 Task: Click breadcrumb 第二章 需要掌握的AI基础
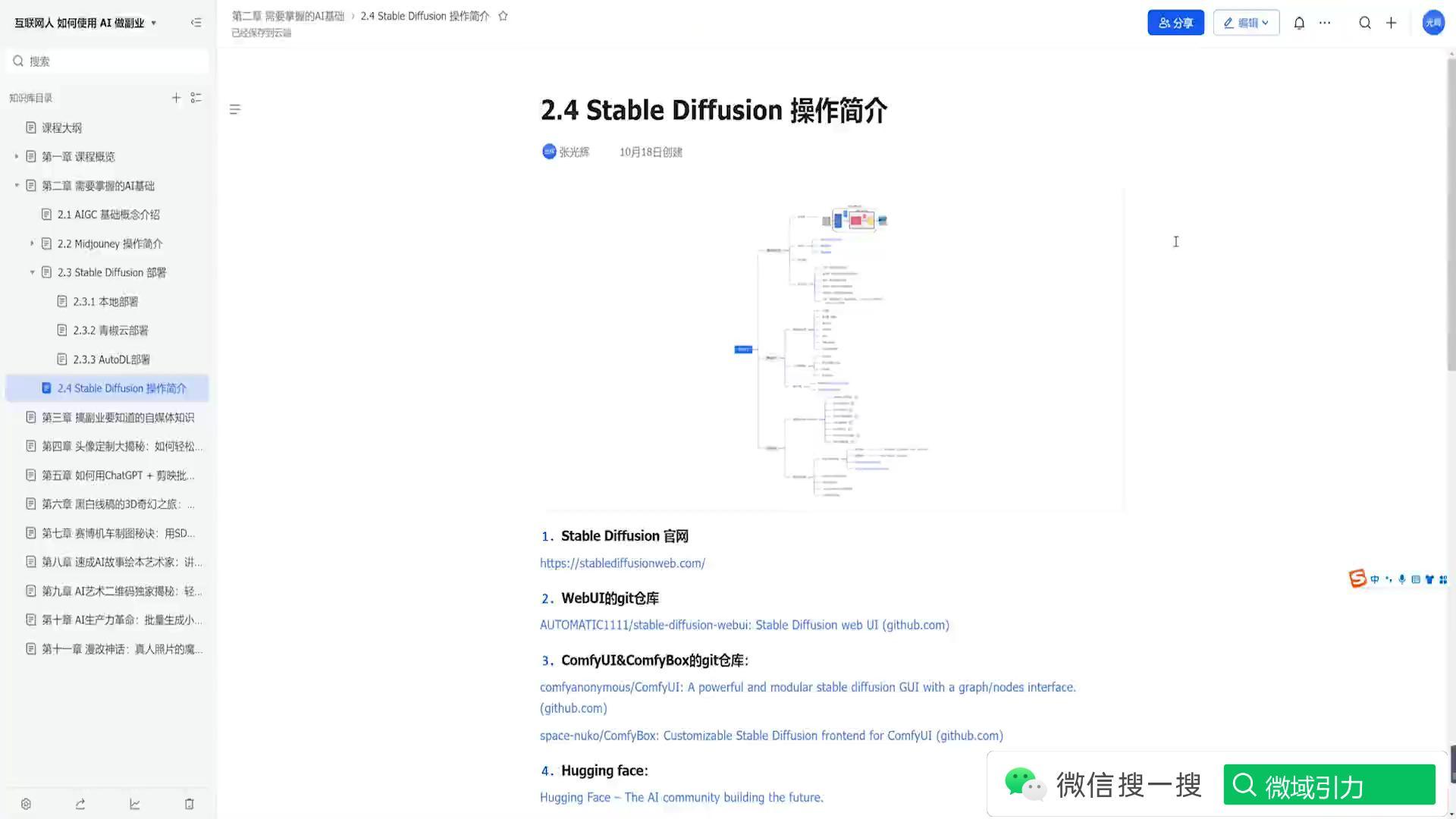[288, 16]
